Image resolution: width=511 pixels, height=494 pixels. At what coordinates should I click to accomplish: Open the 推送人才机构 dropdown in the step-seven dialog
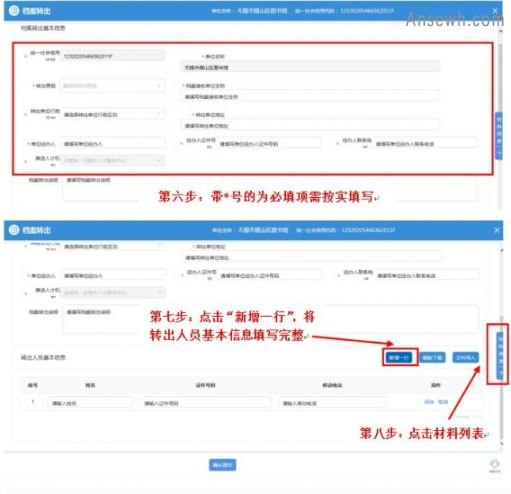point(113,292)
